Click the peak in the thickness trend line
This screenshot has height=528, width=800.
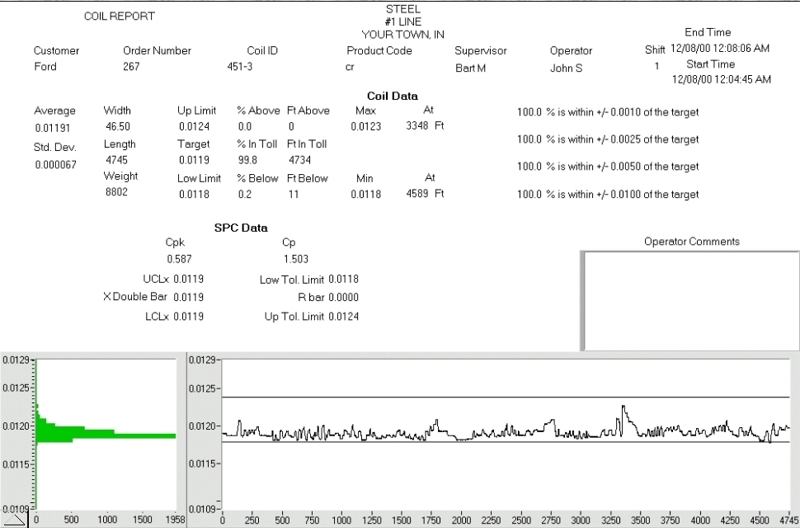pyautogui.click(x=622, y=408)
